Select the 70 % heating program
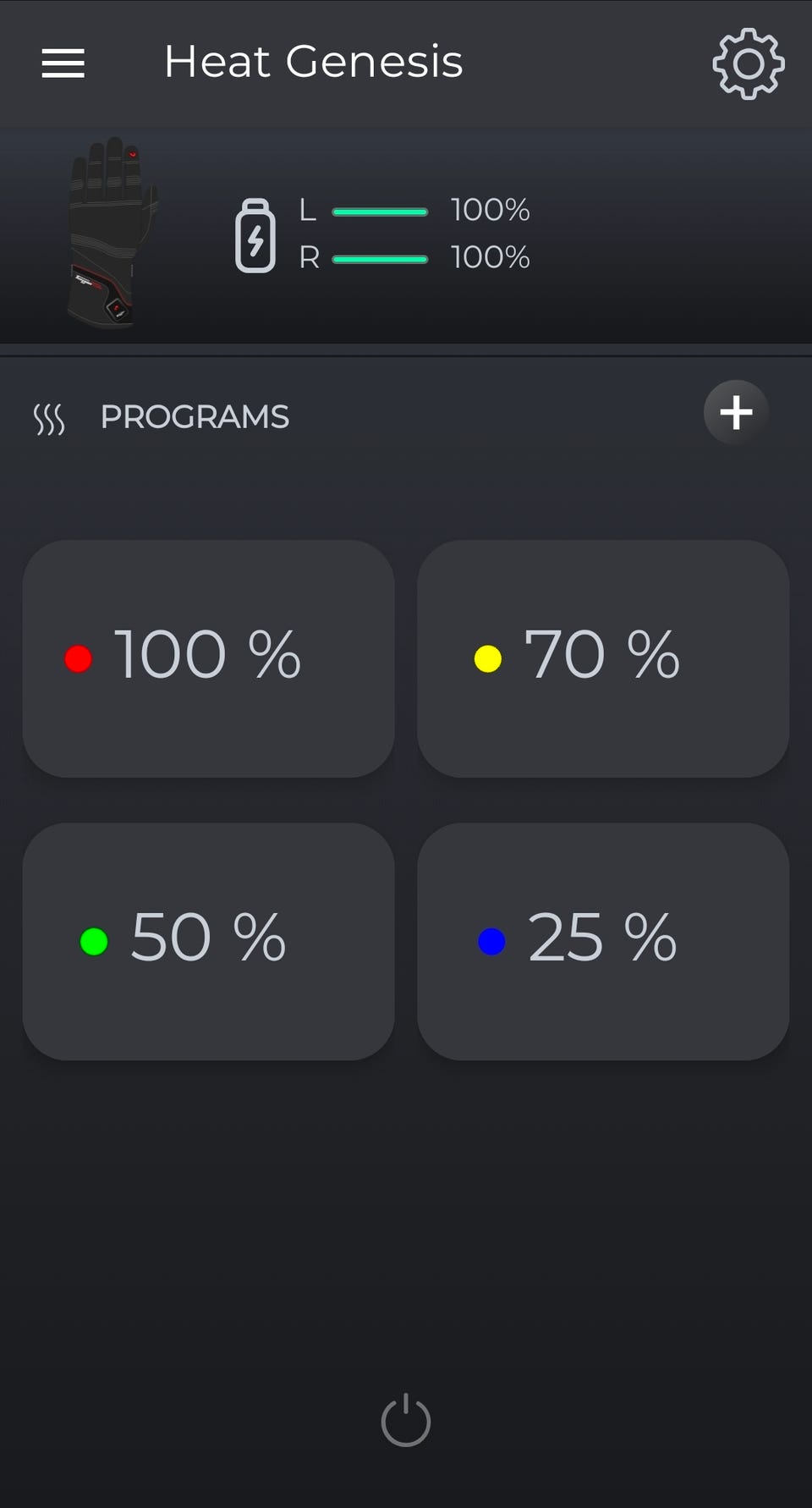 603,658
